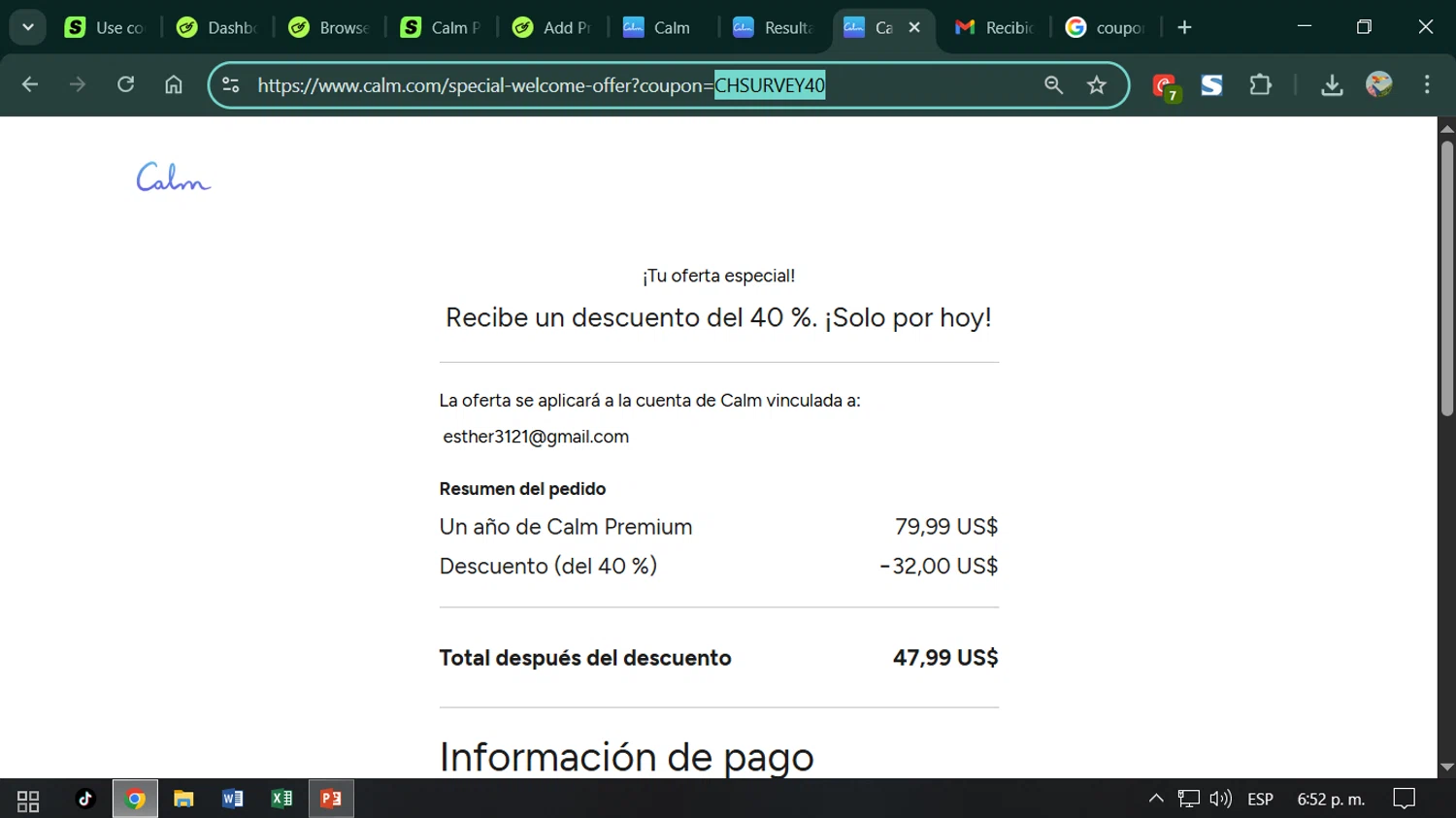Click the 'Resumen del pedido' heading
Image resolution: width=1456 pixels, height=818 pixels.
tap(522, 489)
